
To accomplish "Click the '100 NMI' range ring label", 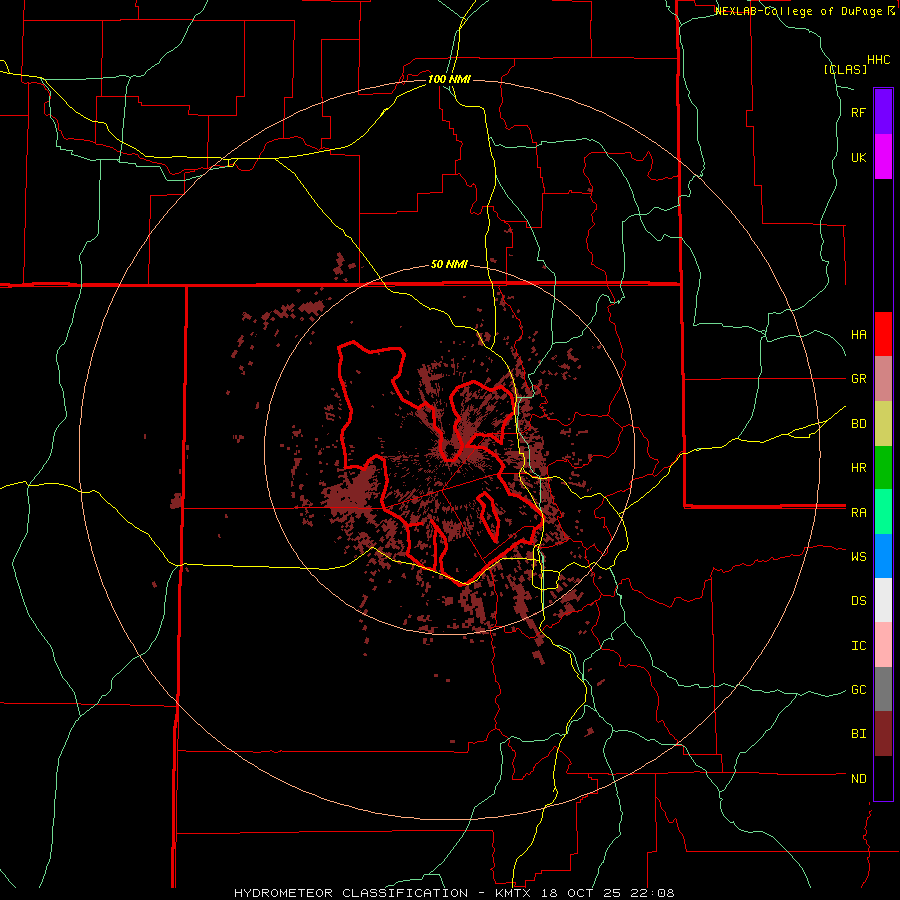I will (x=449, y=79).
